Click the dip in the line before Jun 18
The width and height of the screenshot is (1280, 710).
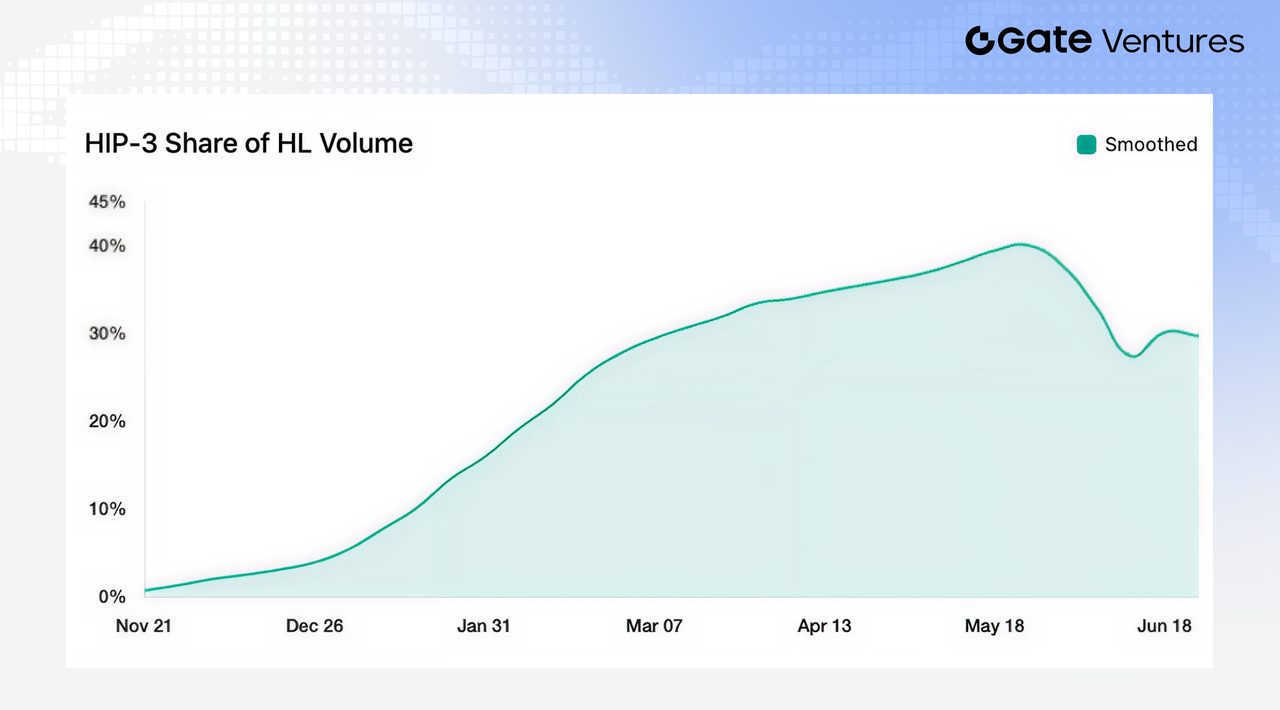tap(1133, 356)
